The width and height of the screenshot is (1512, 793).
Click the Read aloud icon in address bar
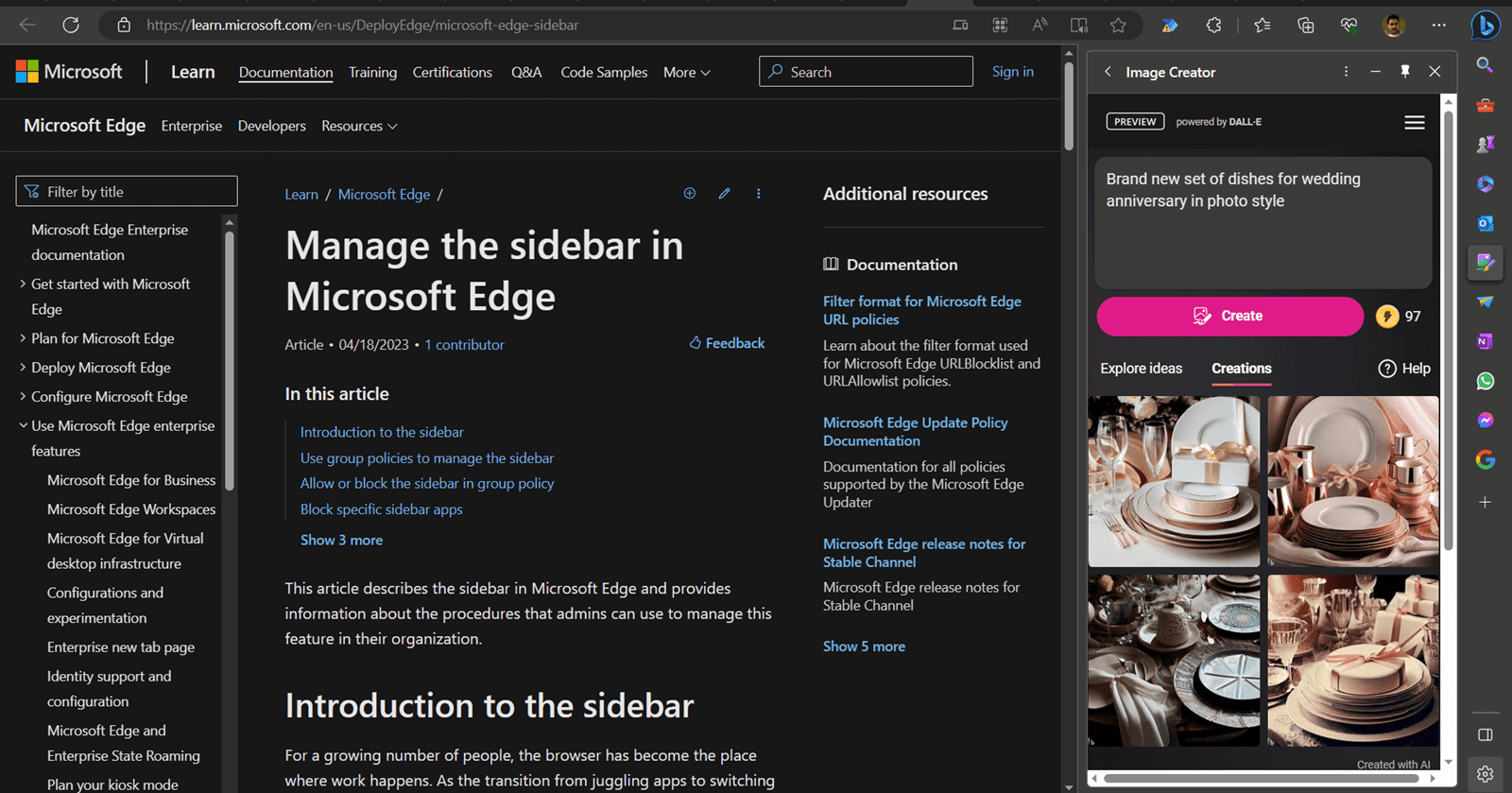[x=1039, y=26]
